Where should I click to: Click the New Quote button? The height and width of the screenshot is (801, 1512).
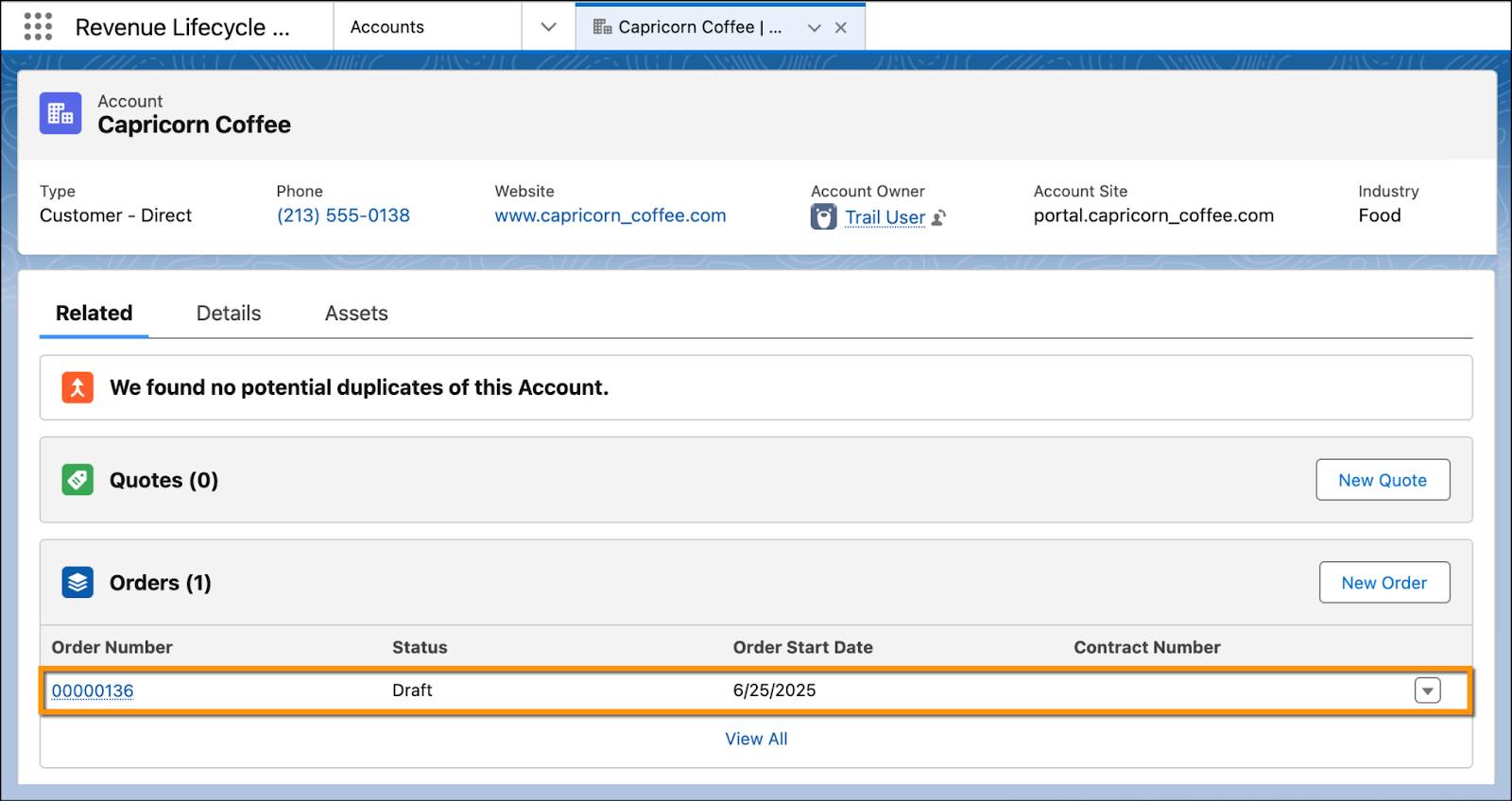[1383, 480]
